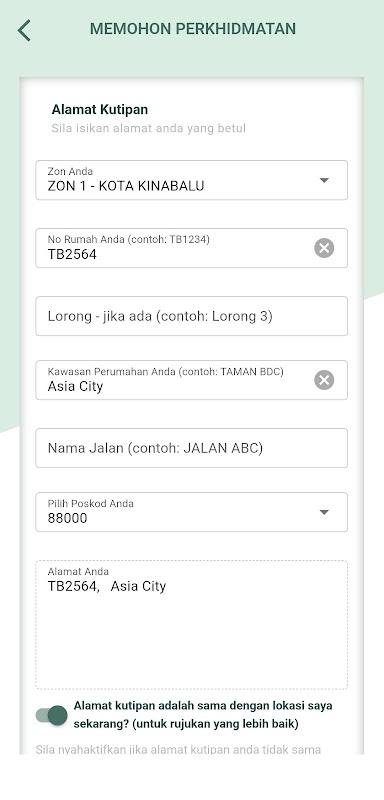This screenshot has width=384, height=800.
Task: Toggle the same-as-current-location switch
Action: [52, 715]
